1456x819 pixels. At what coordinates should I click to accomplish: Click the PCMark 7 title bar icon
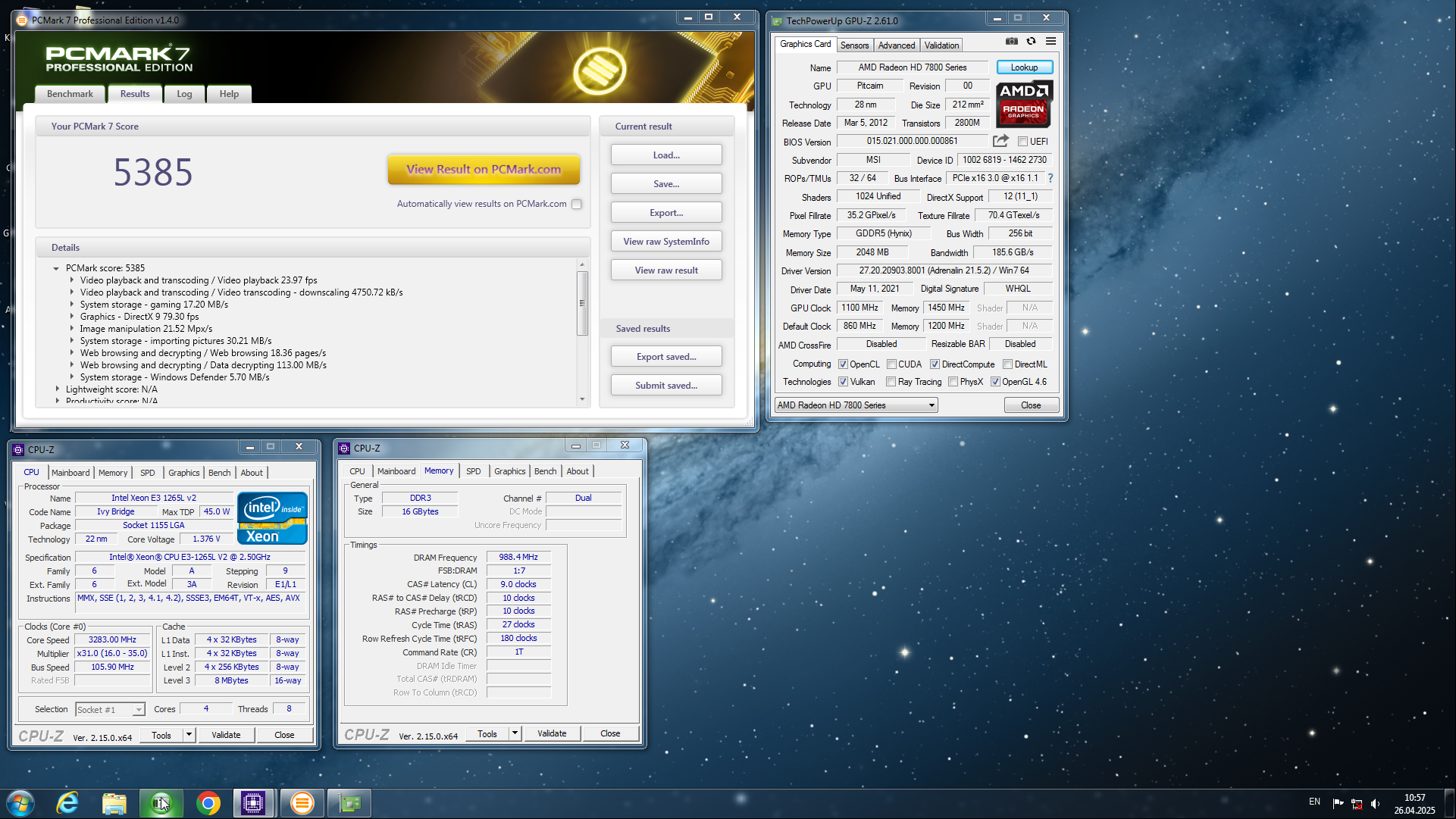(x=22, y=20)
